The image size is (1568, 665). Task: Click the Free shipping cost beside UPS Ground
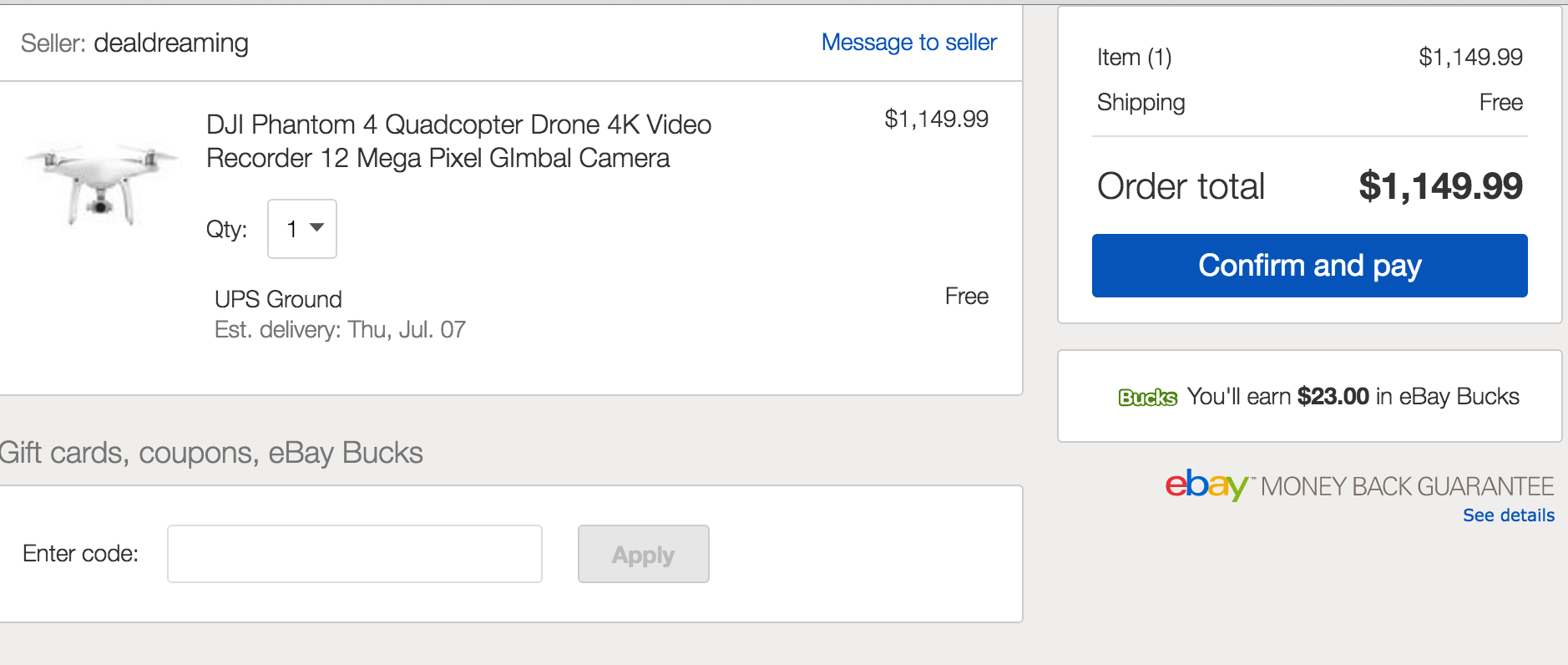[x=967, y=296]
